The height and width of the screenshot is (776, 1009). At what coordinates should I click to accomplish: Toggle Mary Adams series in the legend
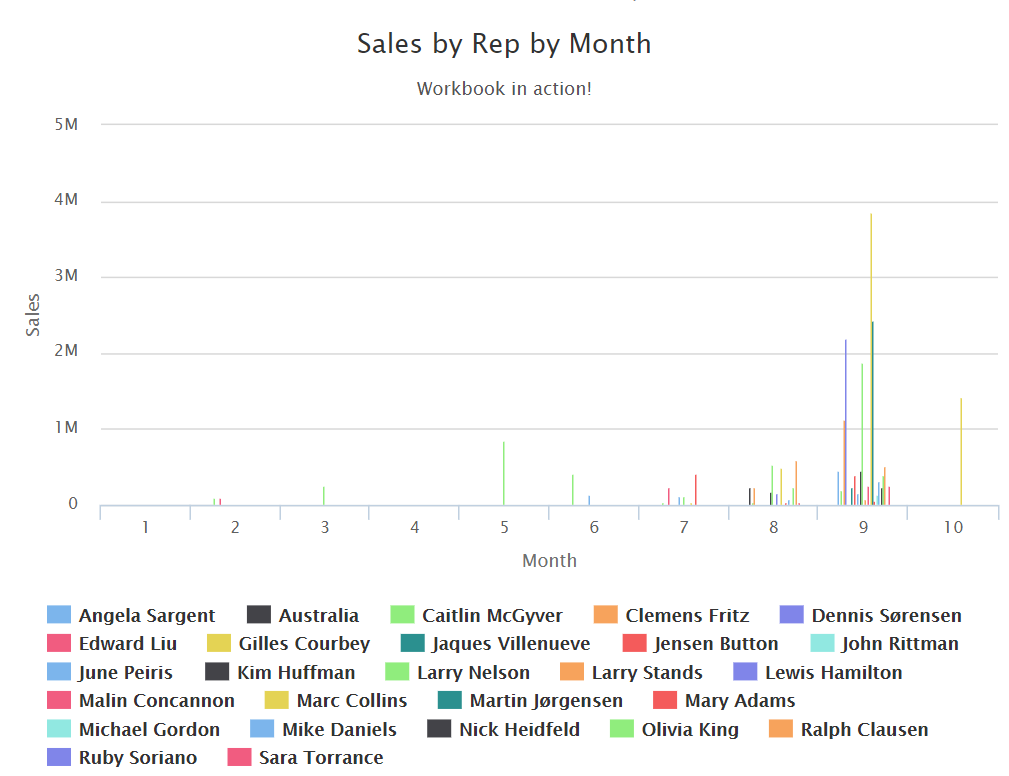click(x=739, y=701)
